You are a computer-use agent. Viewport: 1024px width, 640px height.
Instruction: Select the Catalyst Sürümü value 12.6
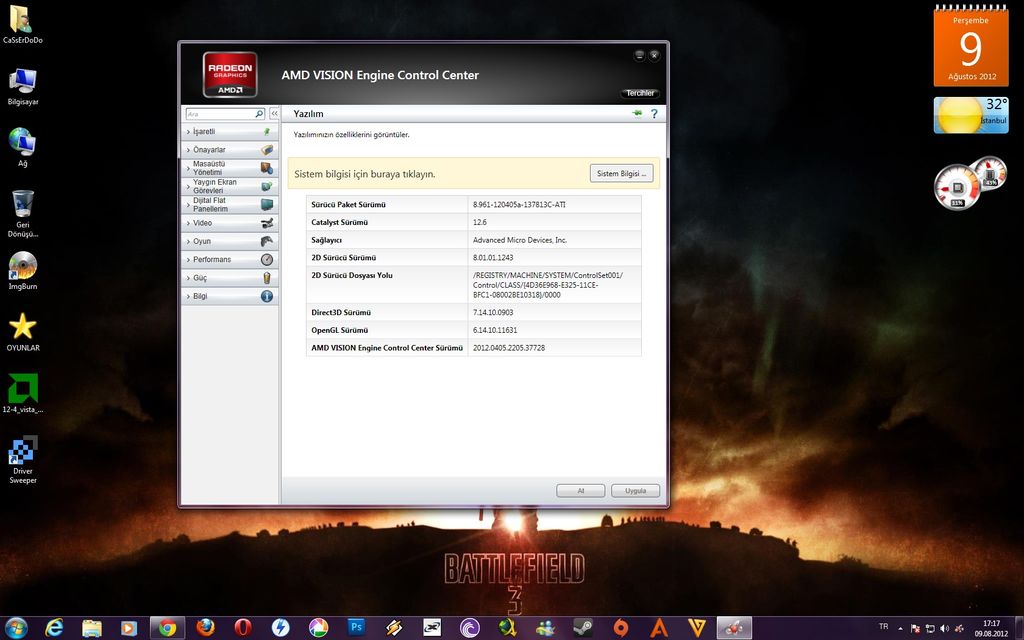480,222
